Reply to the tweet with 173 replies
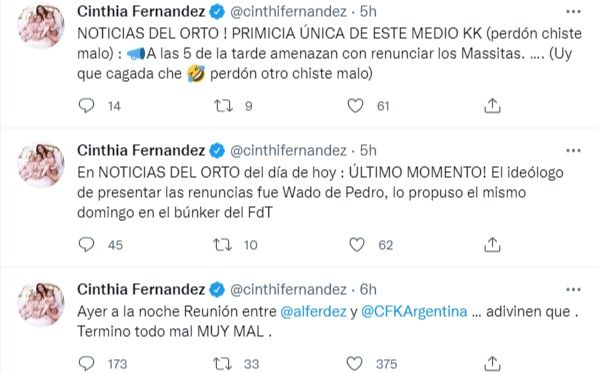The image size is (598, 373). pyautogui.click(x=86, y=363)
